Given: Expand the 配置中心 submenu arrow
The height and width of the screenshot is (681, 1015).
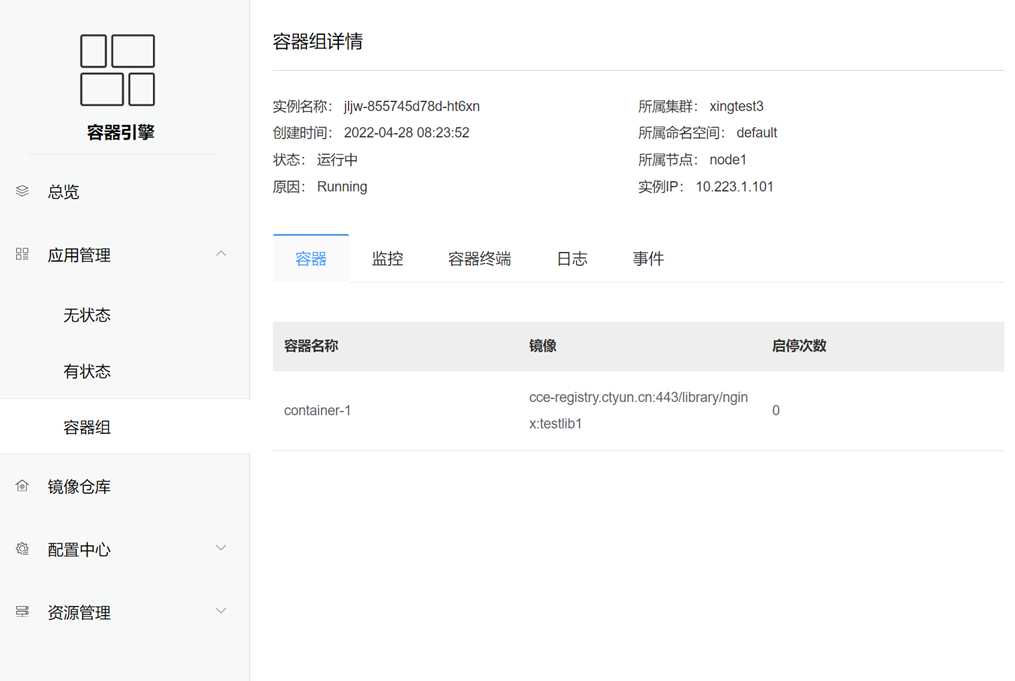Looking at the screenshot, I should point(221,548).
